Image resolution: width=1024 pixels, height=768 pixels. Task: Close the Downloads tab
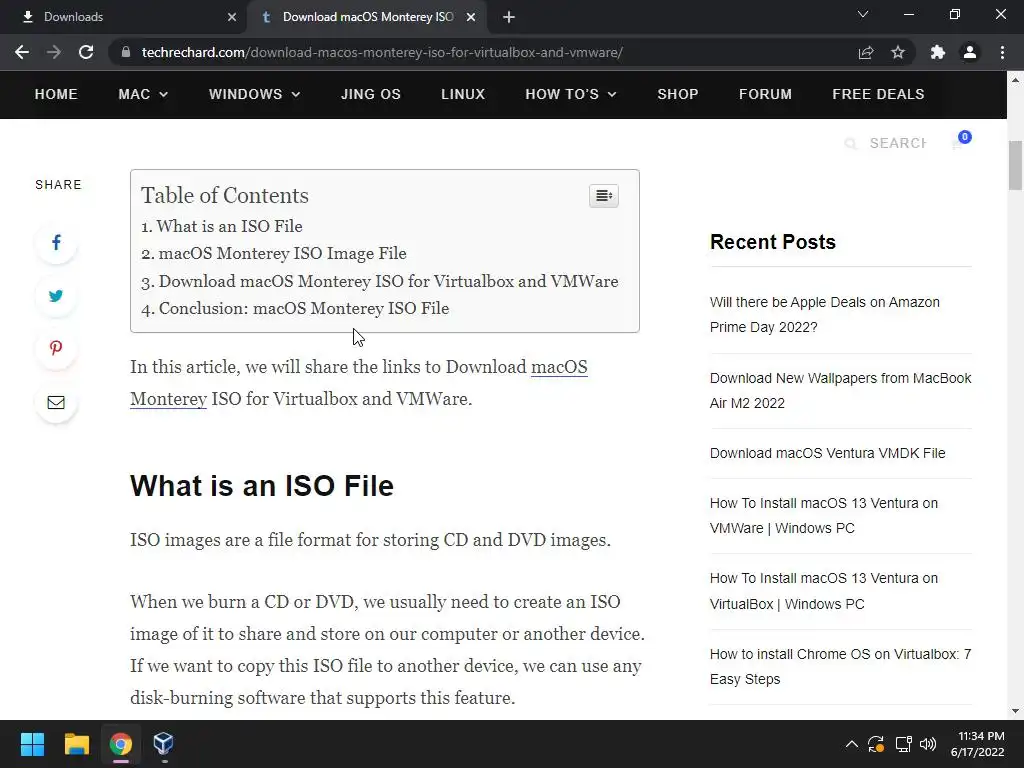point(232,17)
